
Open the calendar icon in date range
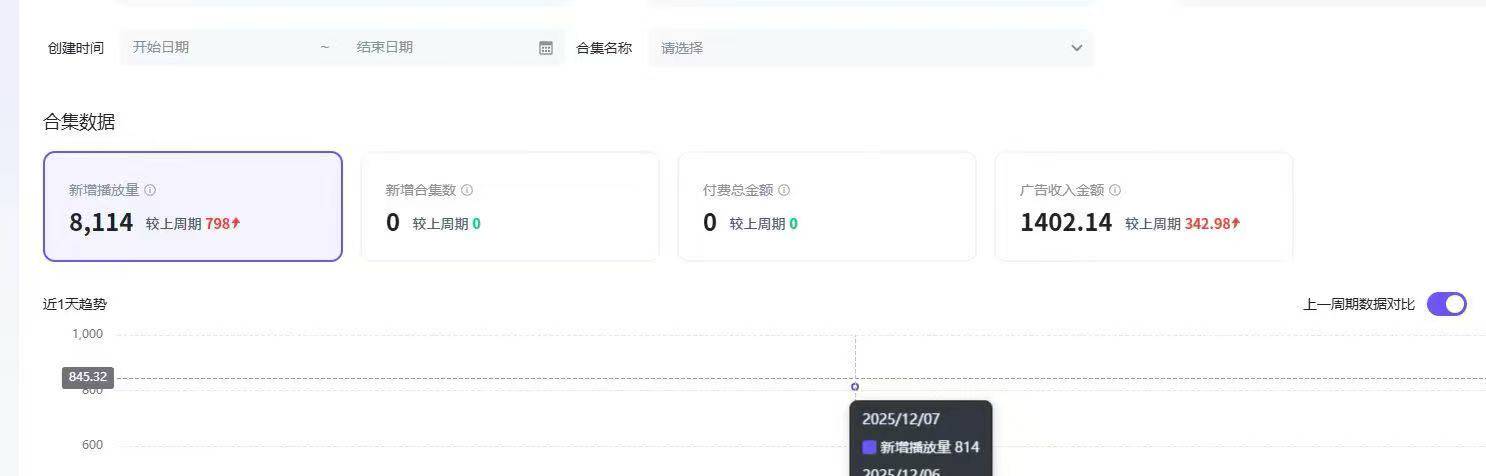point(546,48)
